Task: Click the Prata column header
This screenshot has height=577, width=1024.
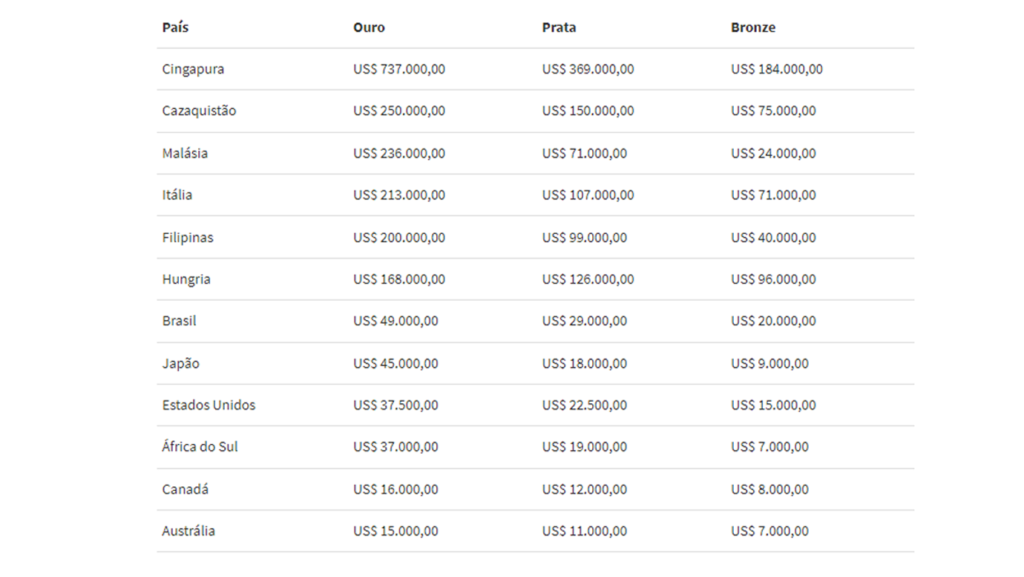Action: pyautogui.click(x=559, y=28)
